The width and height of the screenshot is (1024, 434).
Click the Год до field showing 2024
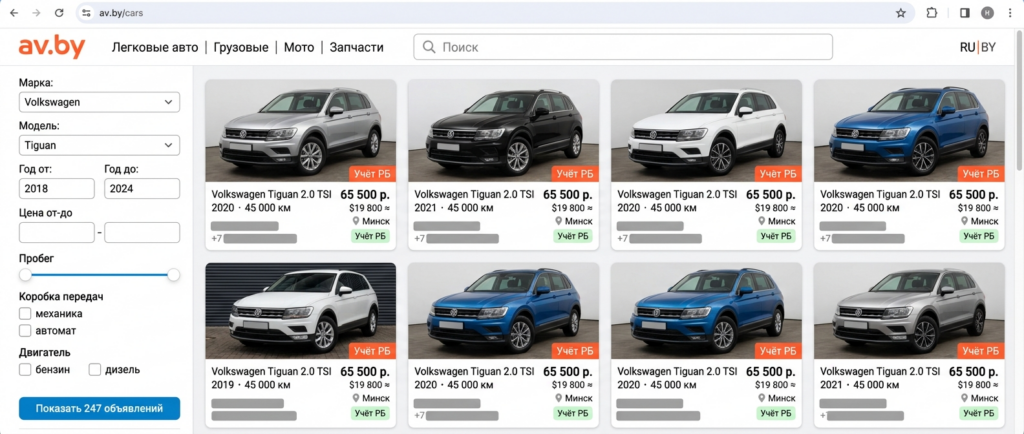pyautogui.click(x=142, y=189)
